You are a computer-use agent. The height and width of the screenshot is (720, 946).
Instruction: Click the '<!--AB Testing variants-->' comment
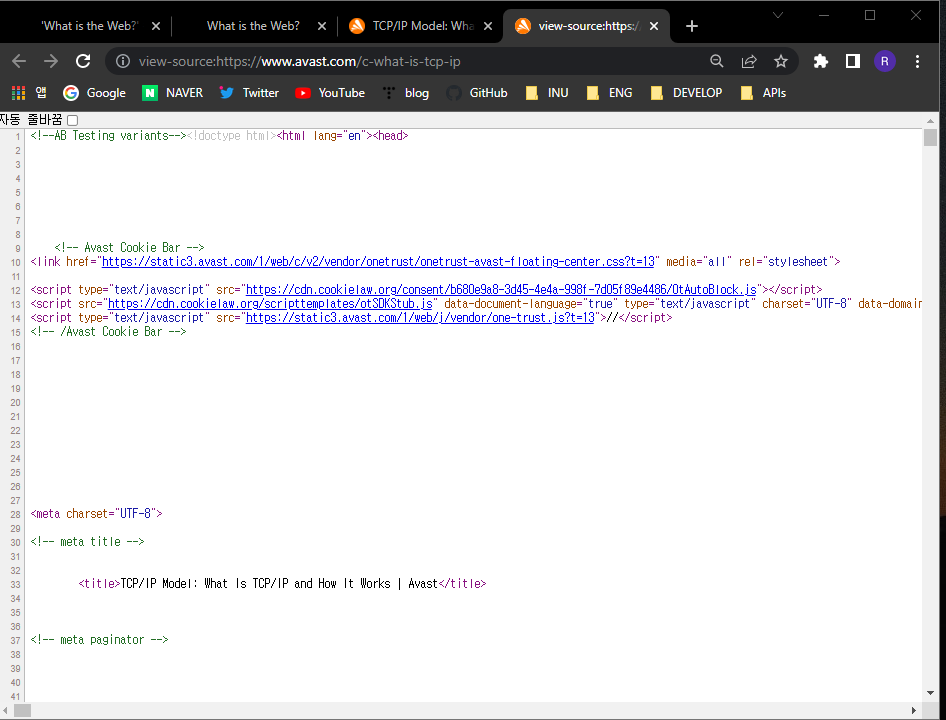[x=109, y=136]
